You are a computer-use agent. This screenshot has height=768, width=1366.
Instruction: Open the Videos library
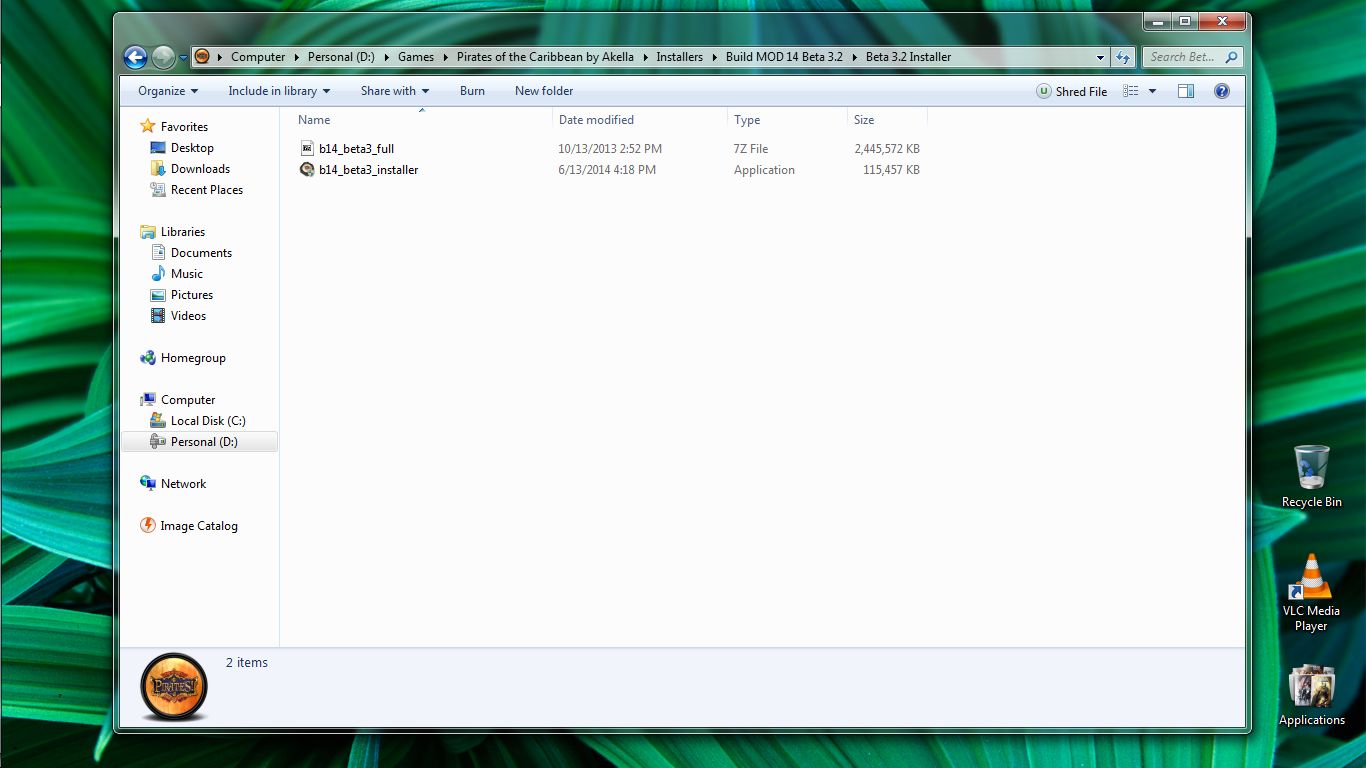pyautogui.click(x=188, y=316)
